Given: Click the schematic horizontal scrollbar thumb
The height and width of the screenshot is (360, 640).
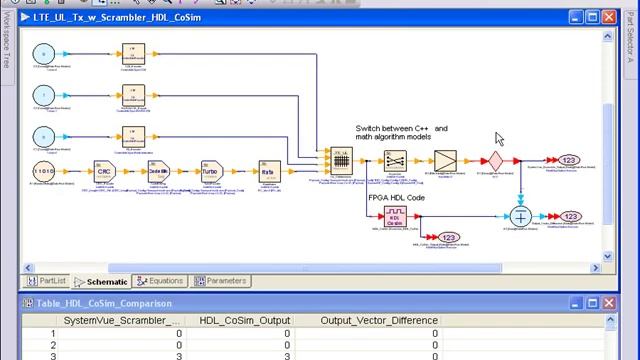Looking at the screenshot, I should 305,268.
